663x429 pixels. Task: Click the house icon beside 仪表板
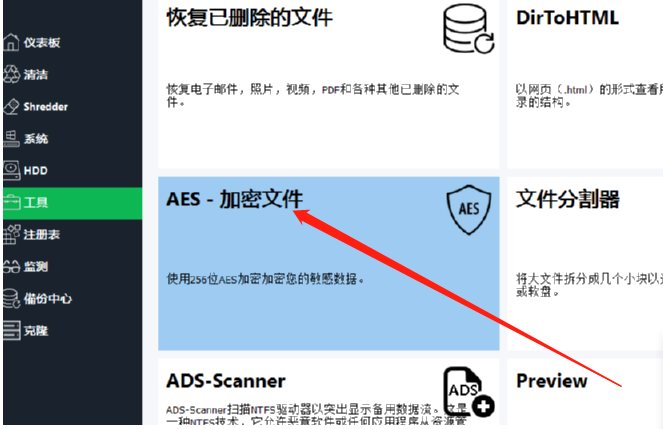pyautogui.click(x=11, y=42)
